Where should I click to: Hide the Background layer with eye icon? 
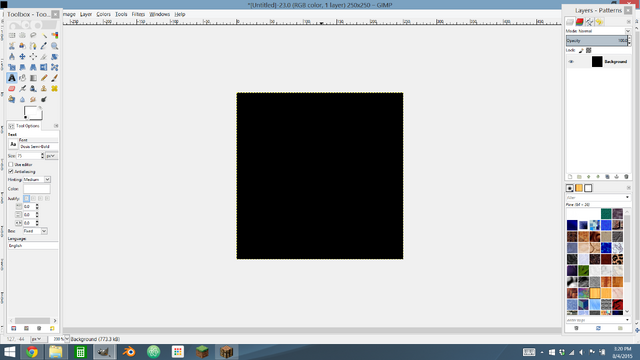tap(571, 62)
